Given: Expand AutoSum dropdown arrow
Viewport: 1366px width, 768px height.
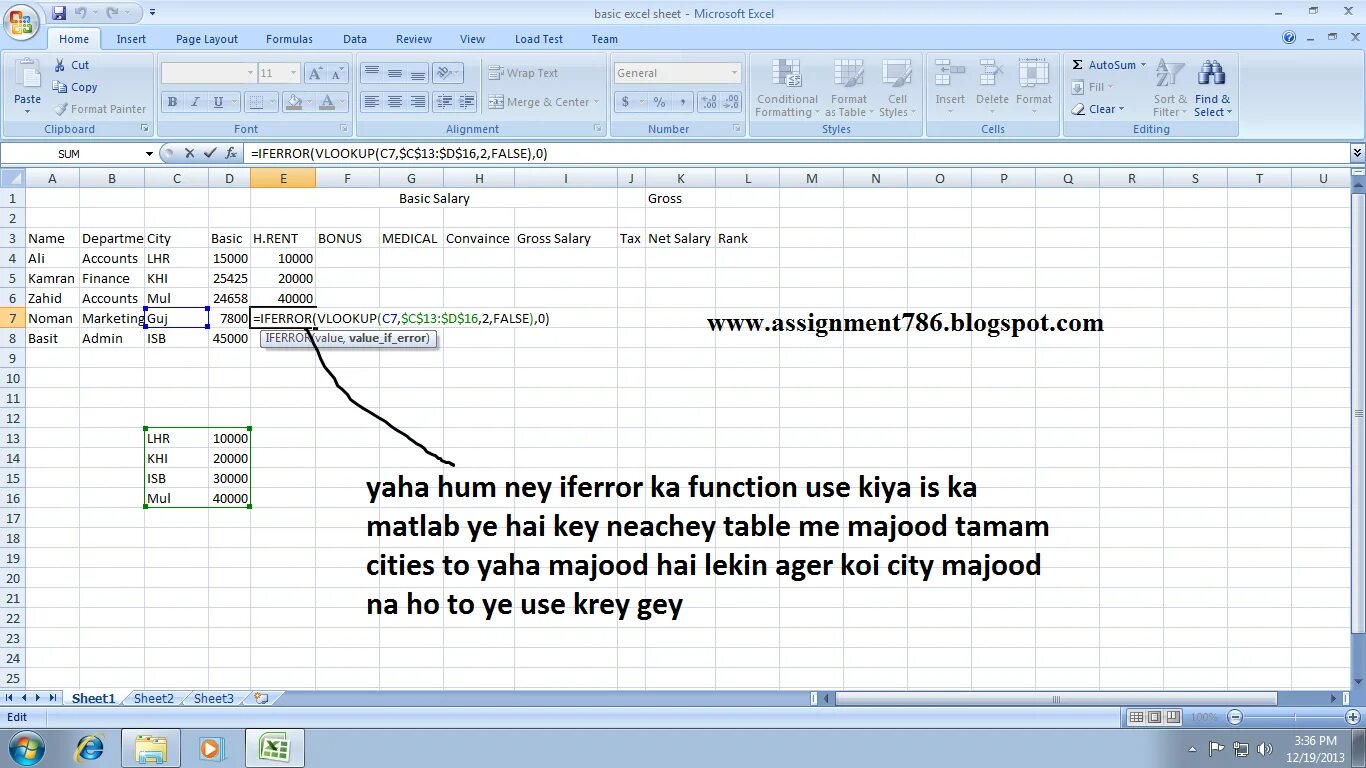Looking at the screenshot, I should pyautogui.click(x=1143, y=65).
